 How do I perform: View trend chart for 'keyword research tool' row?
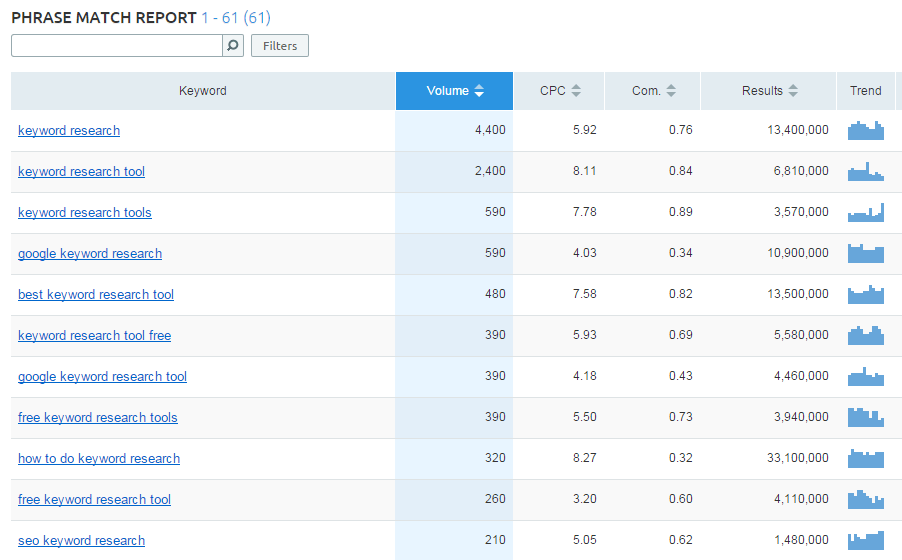pos(866,172)
